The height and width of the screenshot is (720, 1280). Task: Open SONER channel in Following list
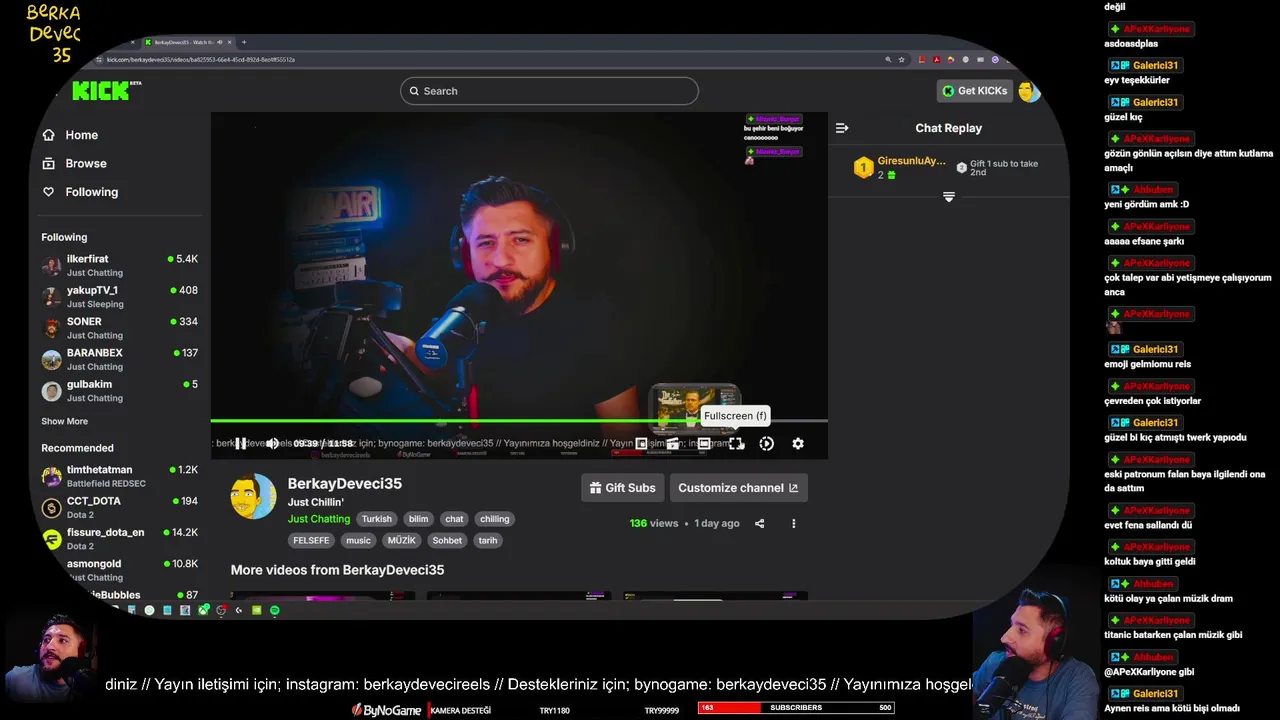click(120, 328)
